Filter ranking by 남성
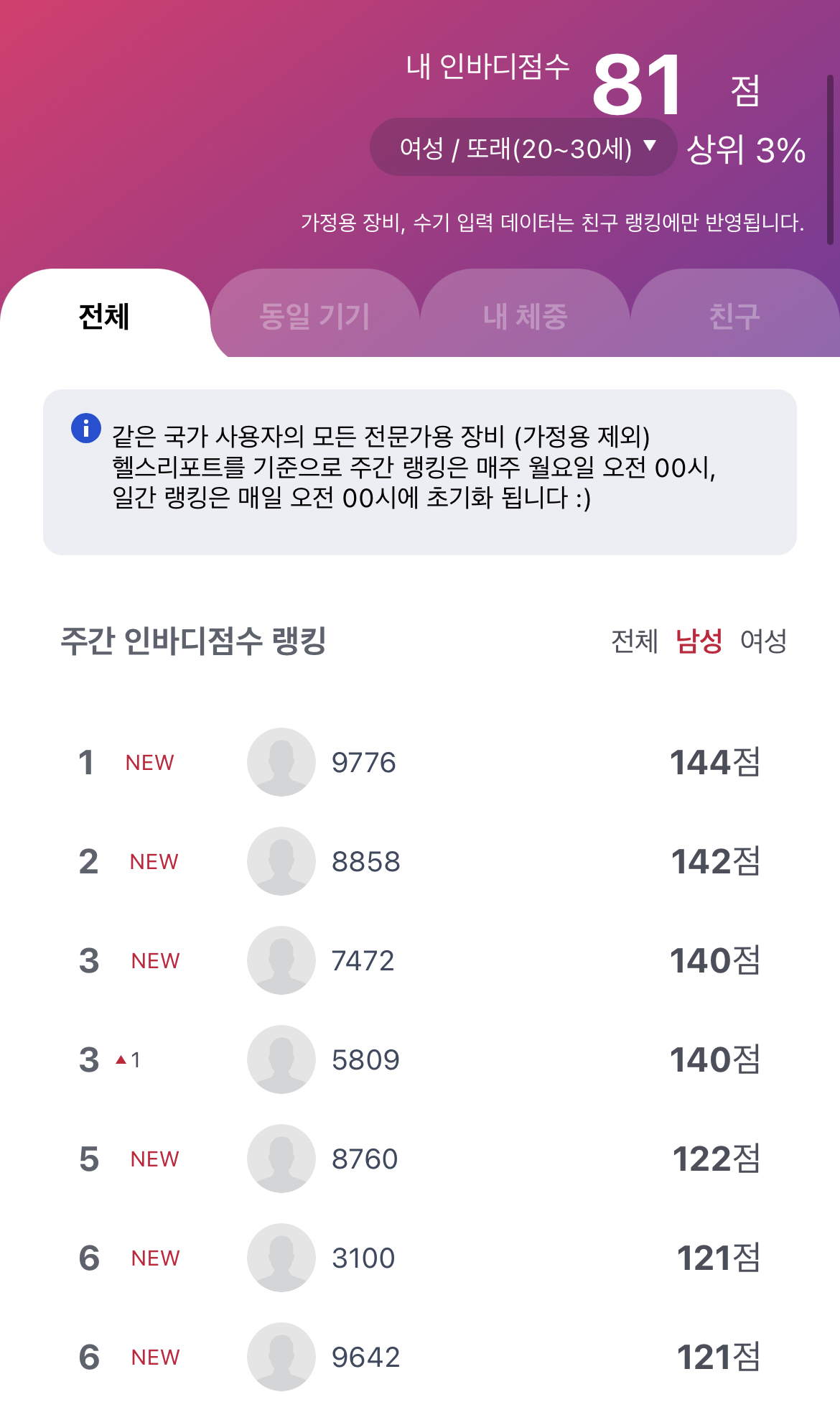The image size is (840, 1420). click(699, 641)
